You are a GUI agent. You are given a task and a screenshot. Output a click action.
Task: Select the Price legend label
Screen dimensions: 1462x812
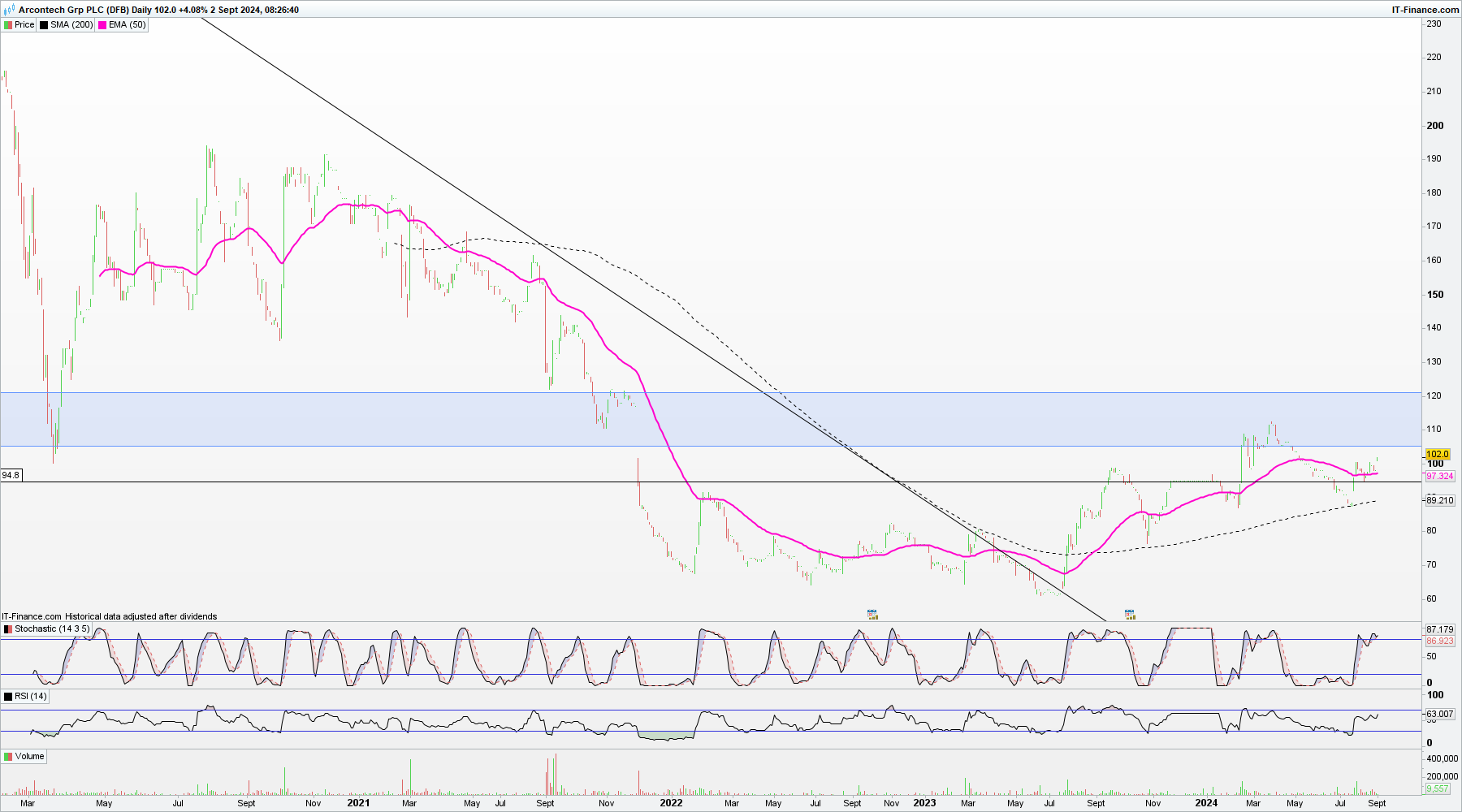[x=24, y=25]
